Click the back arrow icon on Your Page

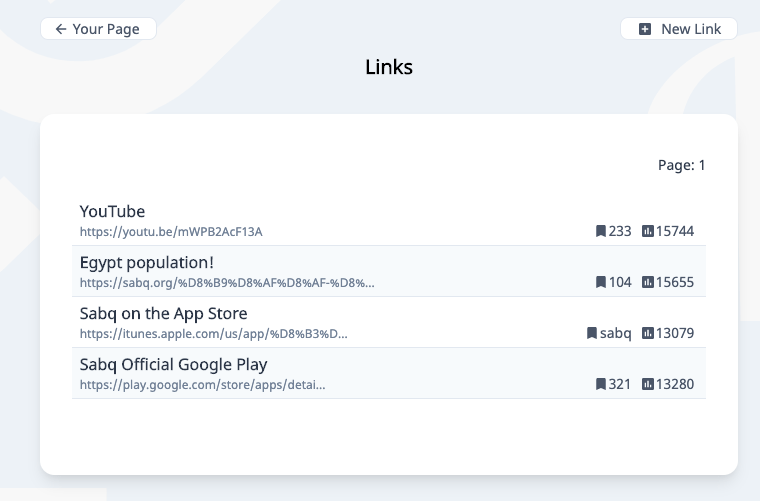click(61, 29)
